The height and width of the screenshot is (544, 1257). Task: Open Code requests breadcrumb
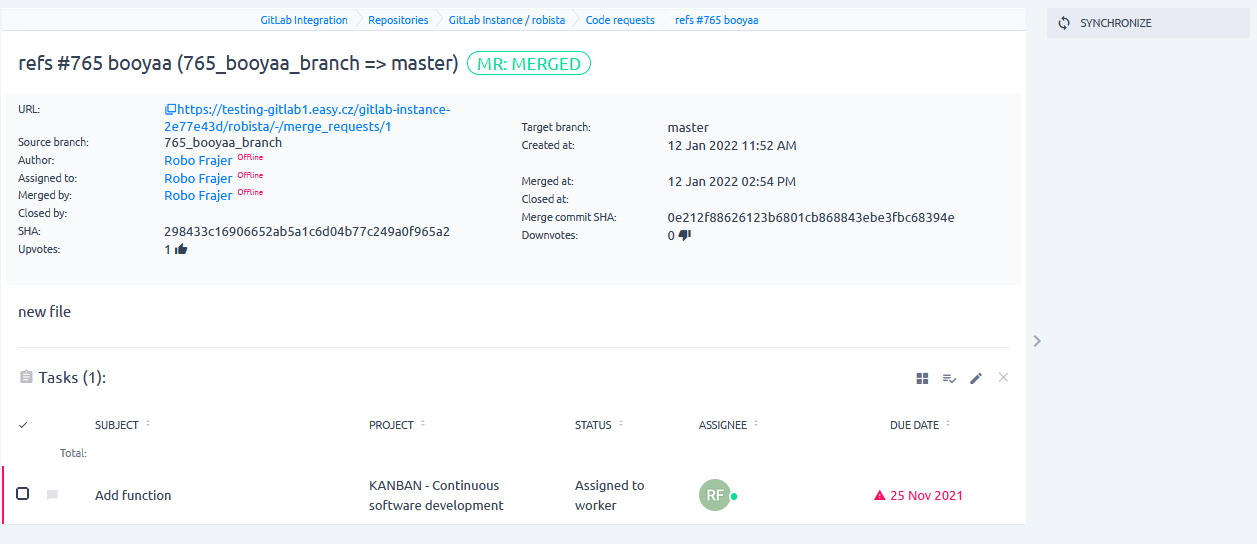click(620, 20)
